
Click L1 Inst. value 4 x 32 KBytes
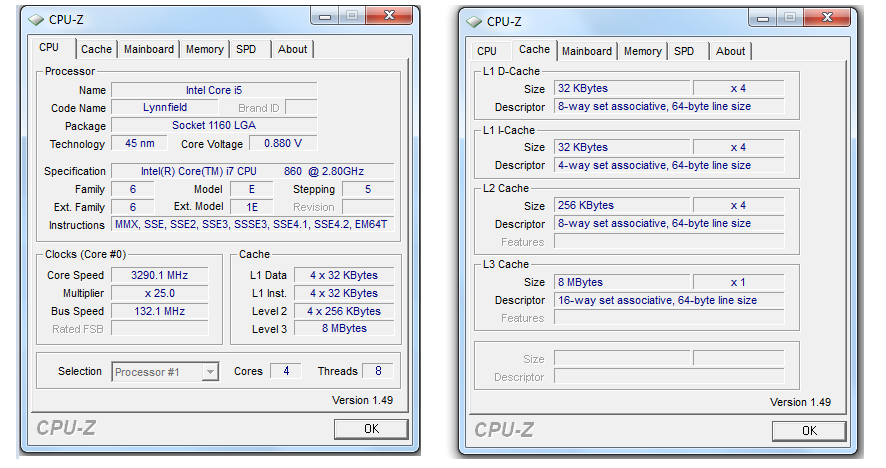coord(344,293)
